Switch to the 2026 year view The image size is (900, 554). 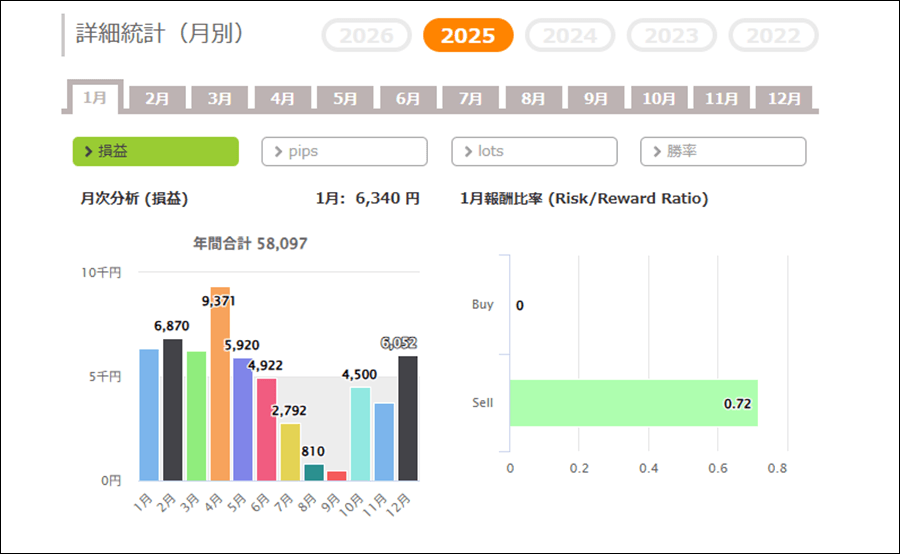click(x=366, y=36)
